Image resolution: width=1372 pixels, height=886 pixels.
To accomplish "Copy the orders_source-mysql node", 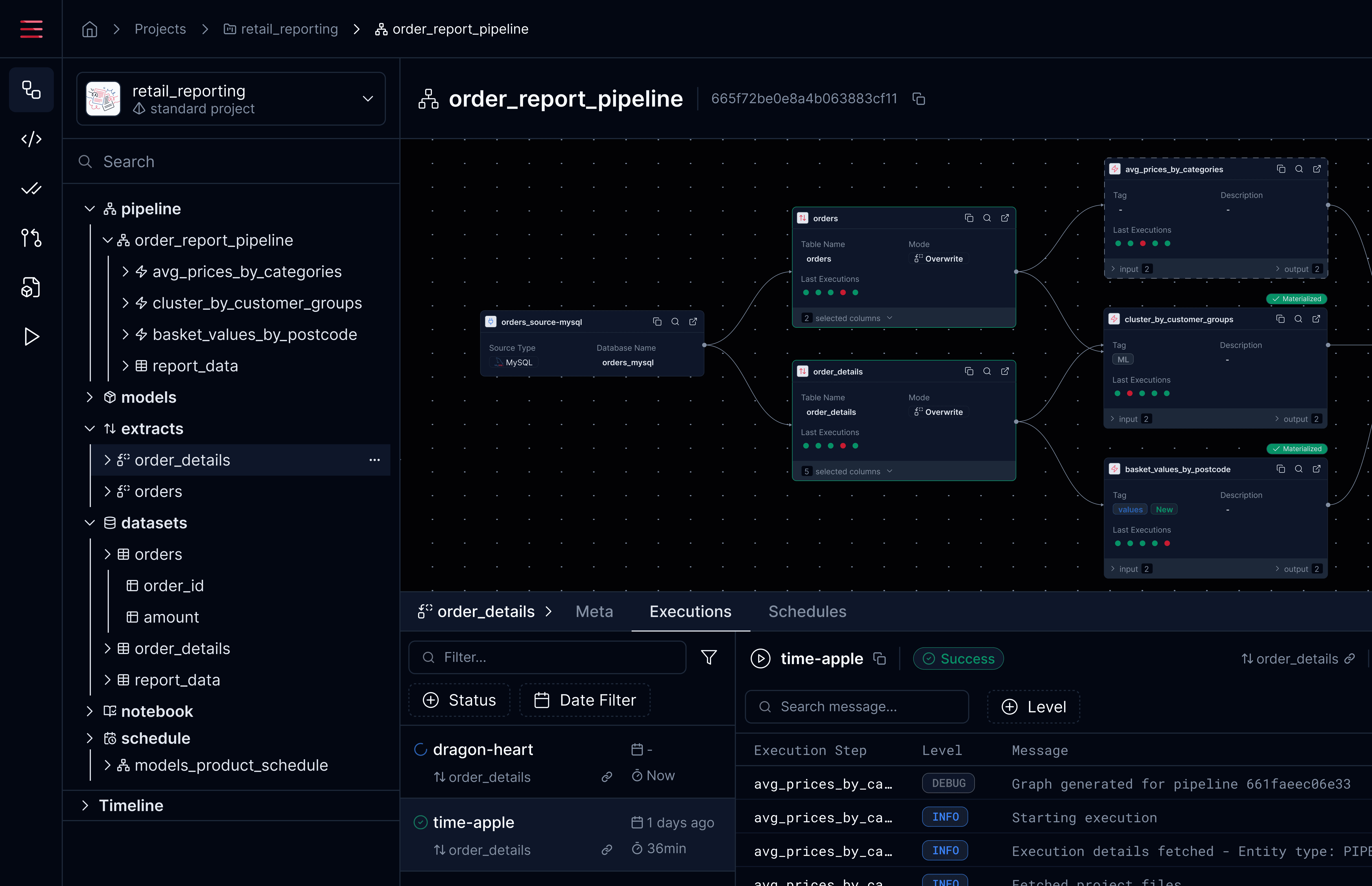I will [657, 322].
